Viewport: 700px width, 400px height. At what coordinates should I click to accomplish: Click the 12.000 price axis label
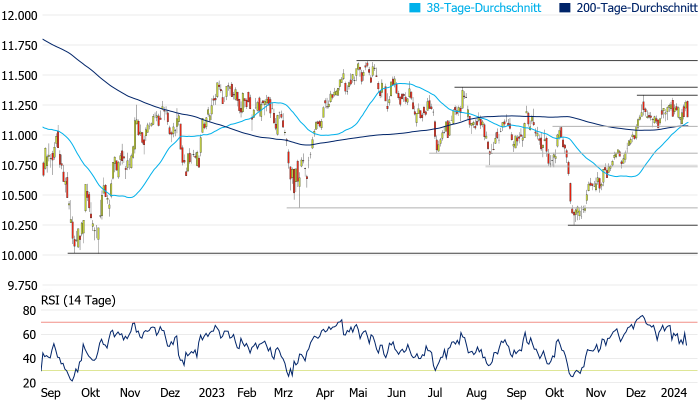point(20,16)
